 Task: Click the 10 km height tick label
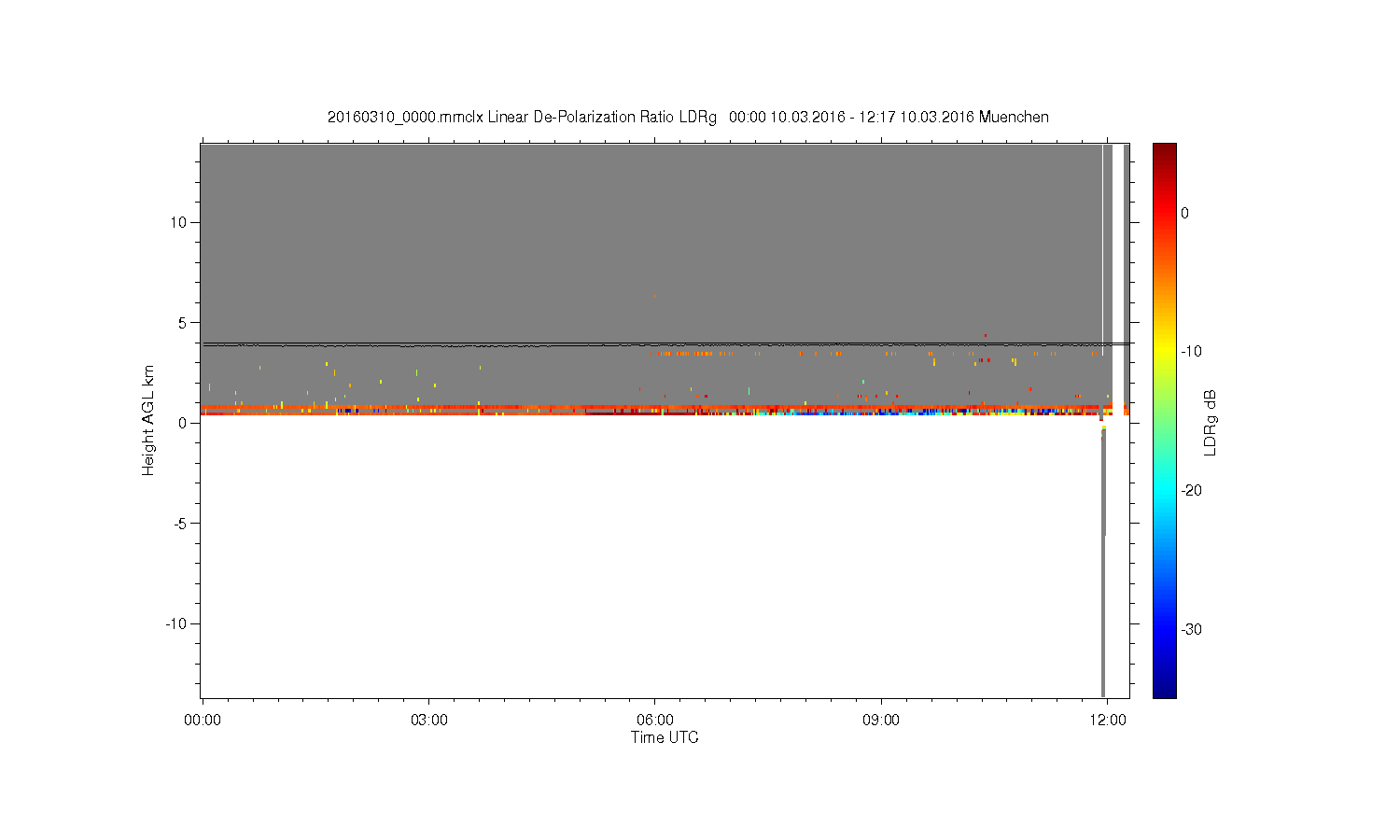(x=178, y=222)
